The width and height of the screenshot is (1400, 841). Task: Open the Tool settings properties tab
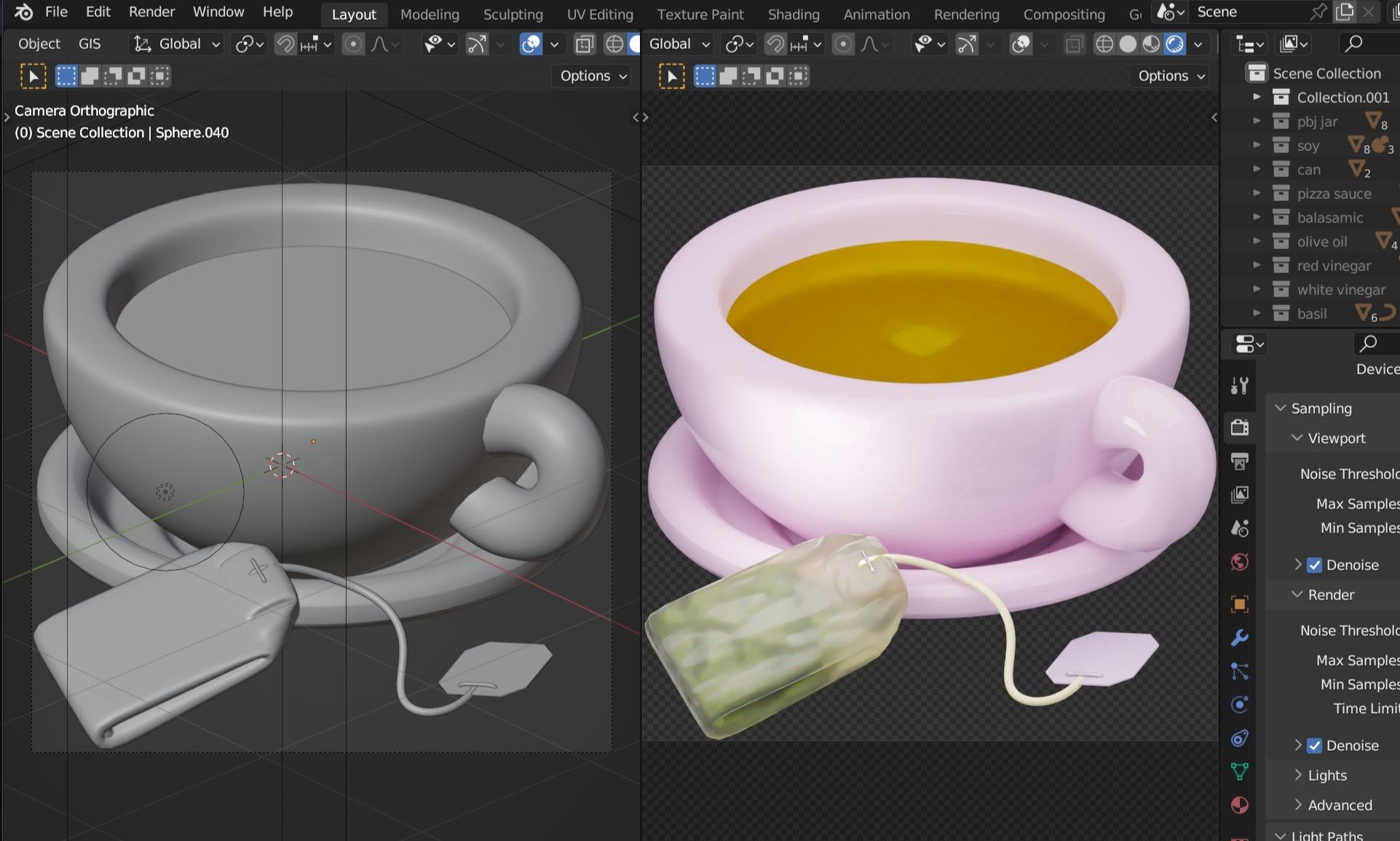(1239, 385)
